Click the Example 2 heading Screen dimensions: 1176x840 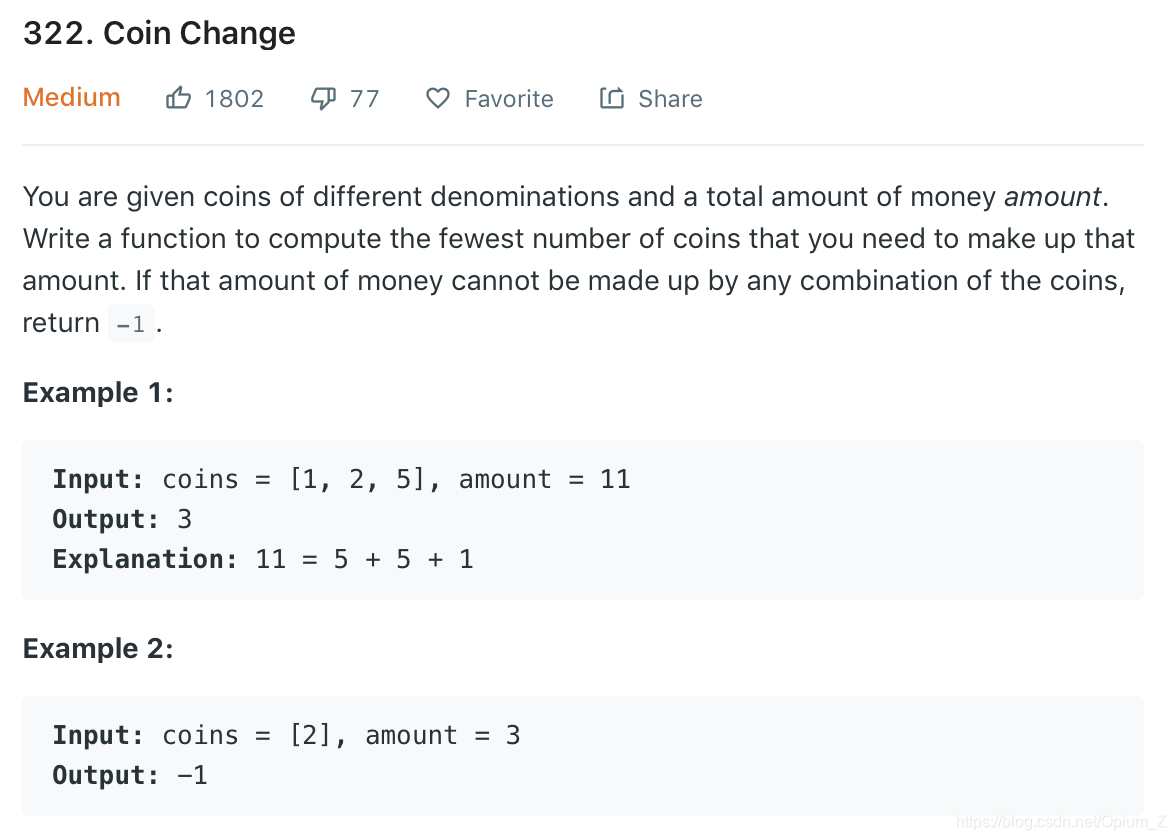[x=98, y=648]
